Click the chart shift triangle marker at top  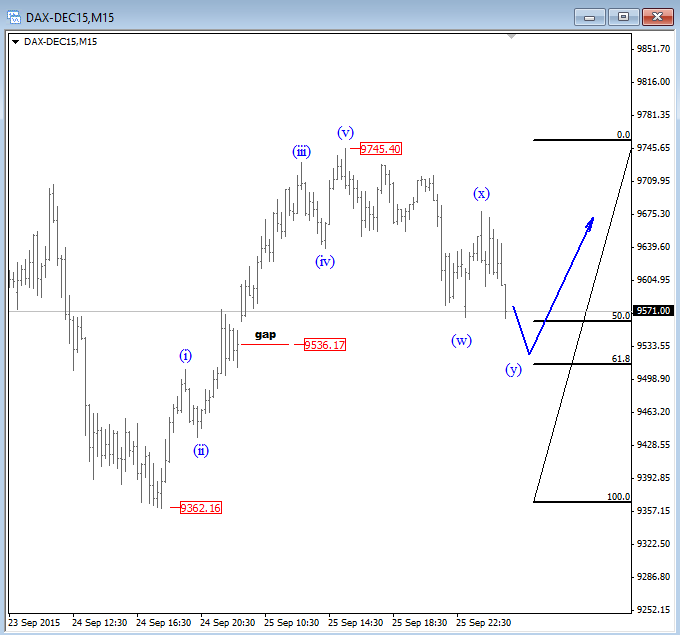513,38
